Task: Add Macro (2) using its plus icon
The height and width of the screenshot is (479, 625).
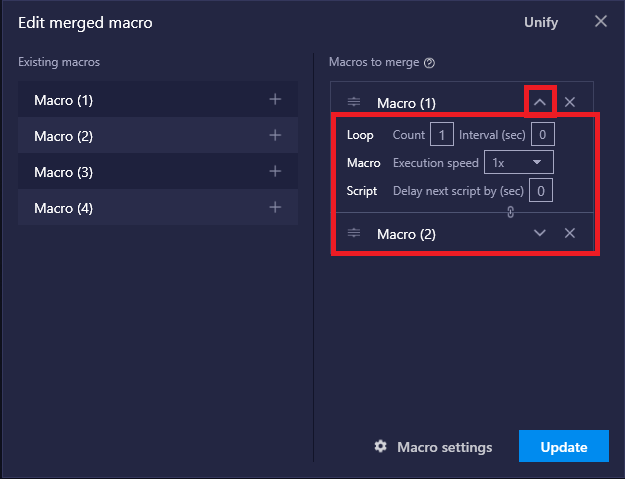Action: 275,135
